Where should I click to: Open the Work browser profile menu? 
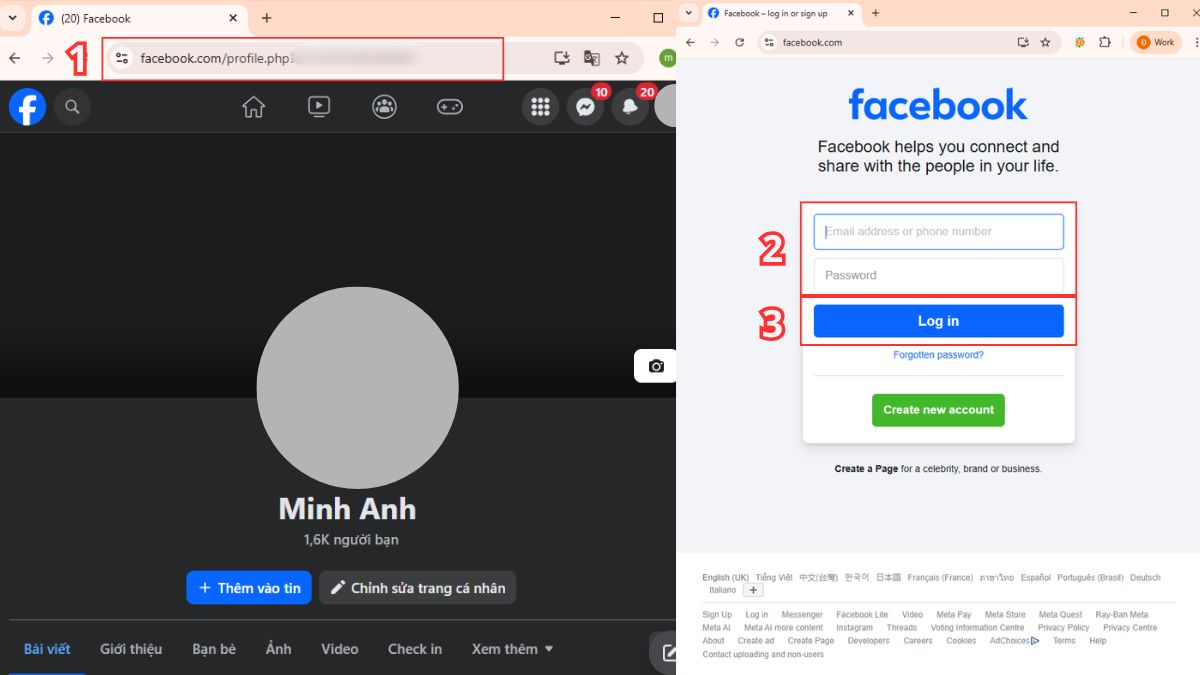pos(1156,42)
